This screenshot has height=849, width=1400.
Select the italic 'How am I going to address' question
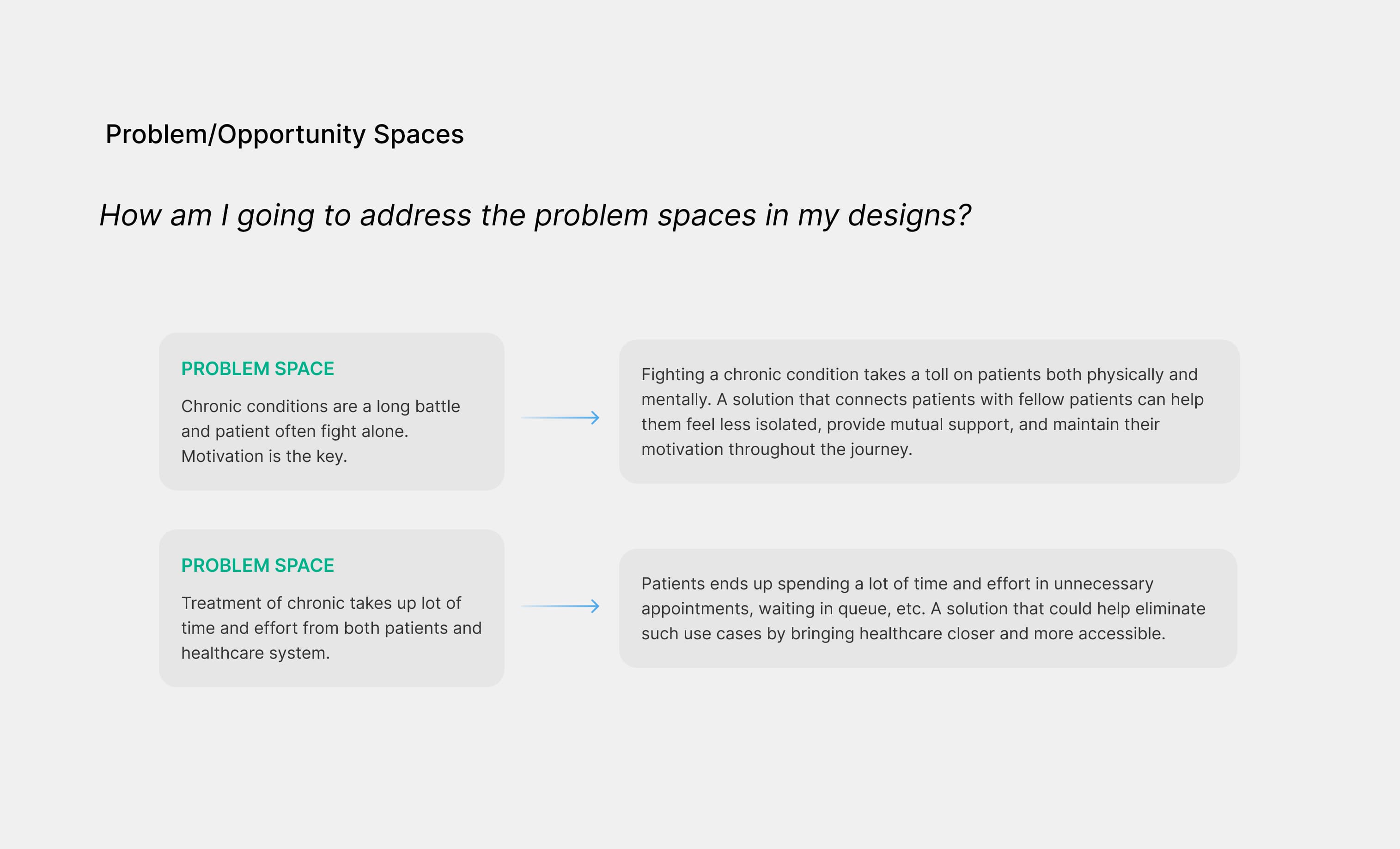point(534,216)
